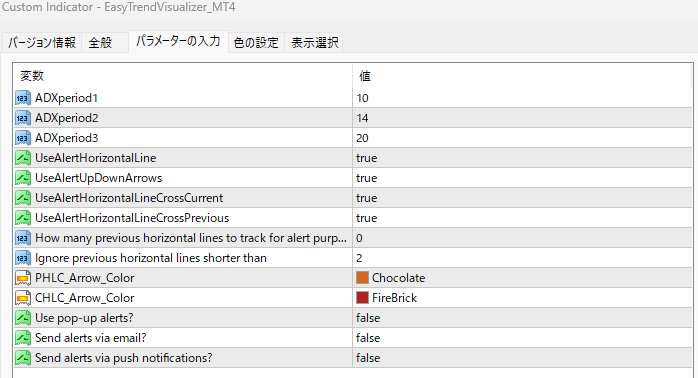Viewport: 698px width, 378px height.
Task: Open the true value of UseAlertHorizontalLineCrossPrevious
Action: coord(523,218)
